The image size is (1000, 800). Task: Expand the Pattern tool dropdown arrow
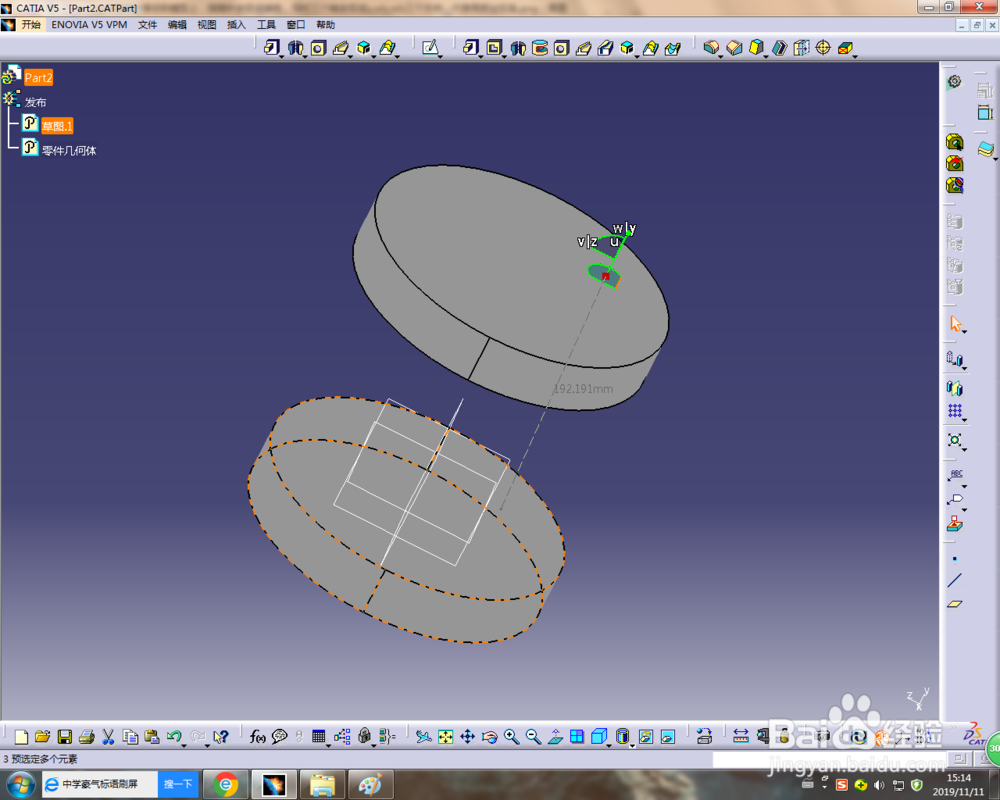(x=964, y=419)
